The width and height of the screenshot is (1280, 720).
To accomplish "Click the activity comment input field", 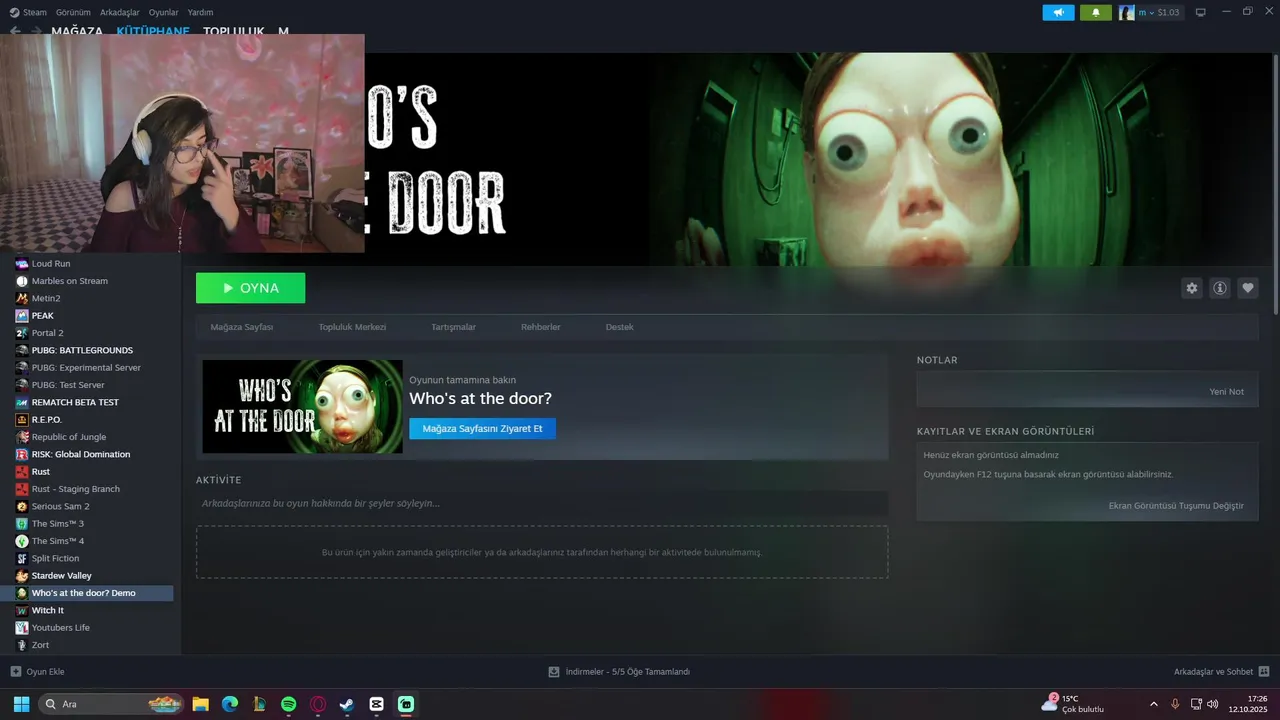I will point(542,503).
